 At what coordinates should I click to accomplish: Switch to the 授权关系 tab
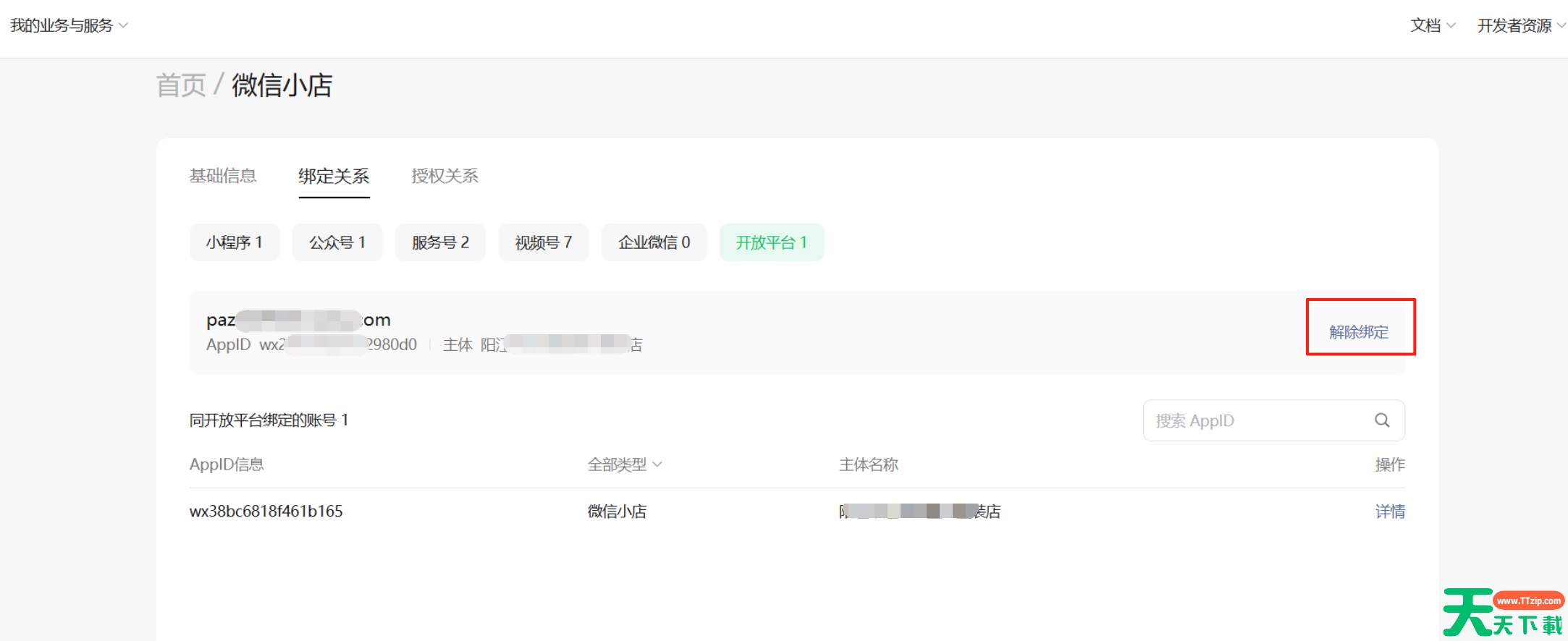coord(444,176)
